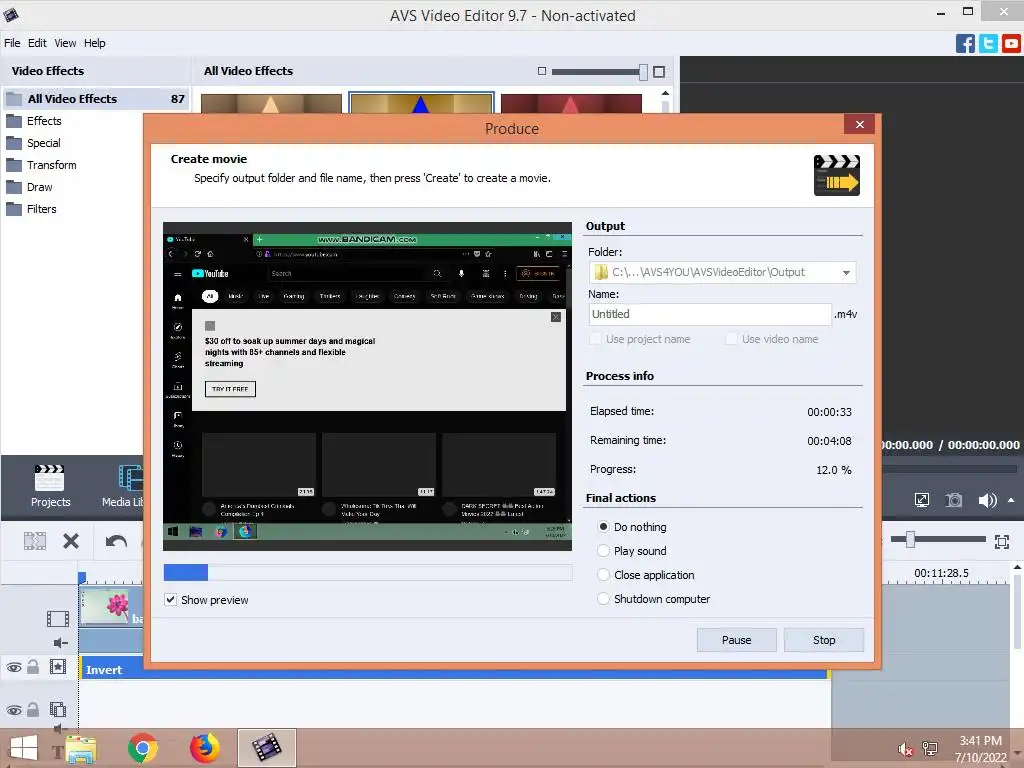Image resolution: width=1024 pixels, height=768 pixels.
Task: Open Firefox from the taskbar
Action: point(204,748)
